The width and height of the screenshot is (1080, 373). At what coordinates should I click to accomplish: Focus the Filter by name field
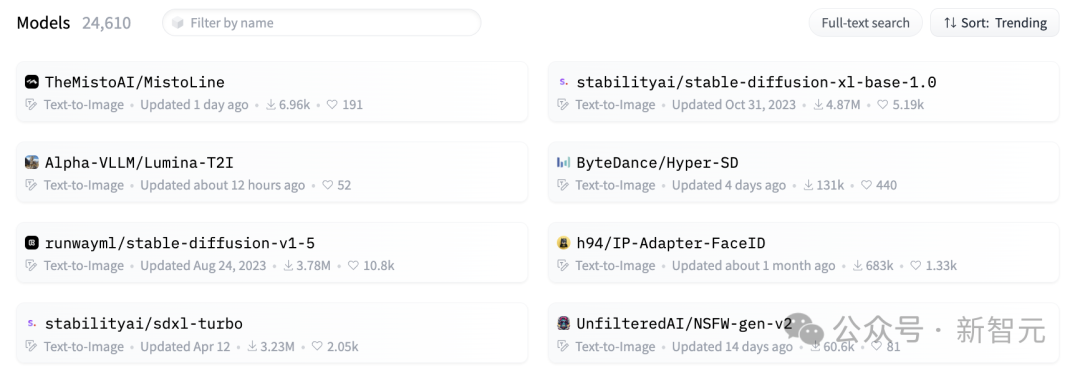(322, 23)
